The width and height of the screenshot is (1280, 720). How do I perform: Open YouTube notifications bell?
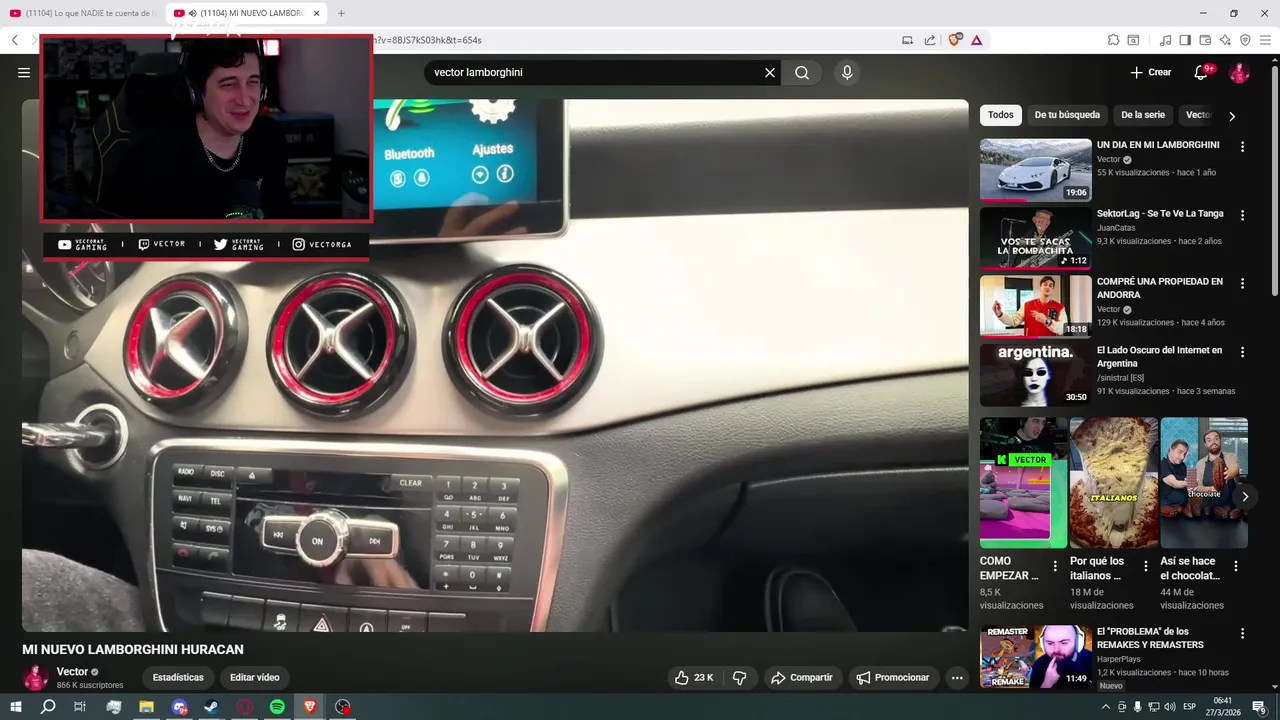pos(1202,73)
